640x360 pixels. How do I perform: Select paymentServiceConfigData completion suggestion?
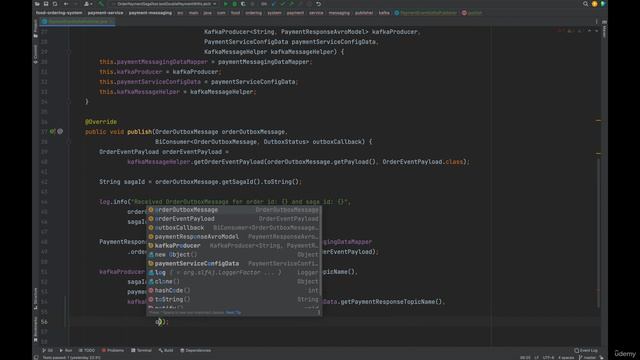234,264
